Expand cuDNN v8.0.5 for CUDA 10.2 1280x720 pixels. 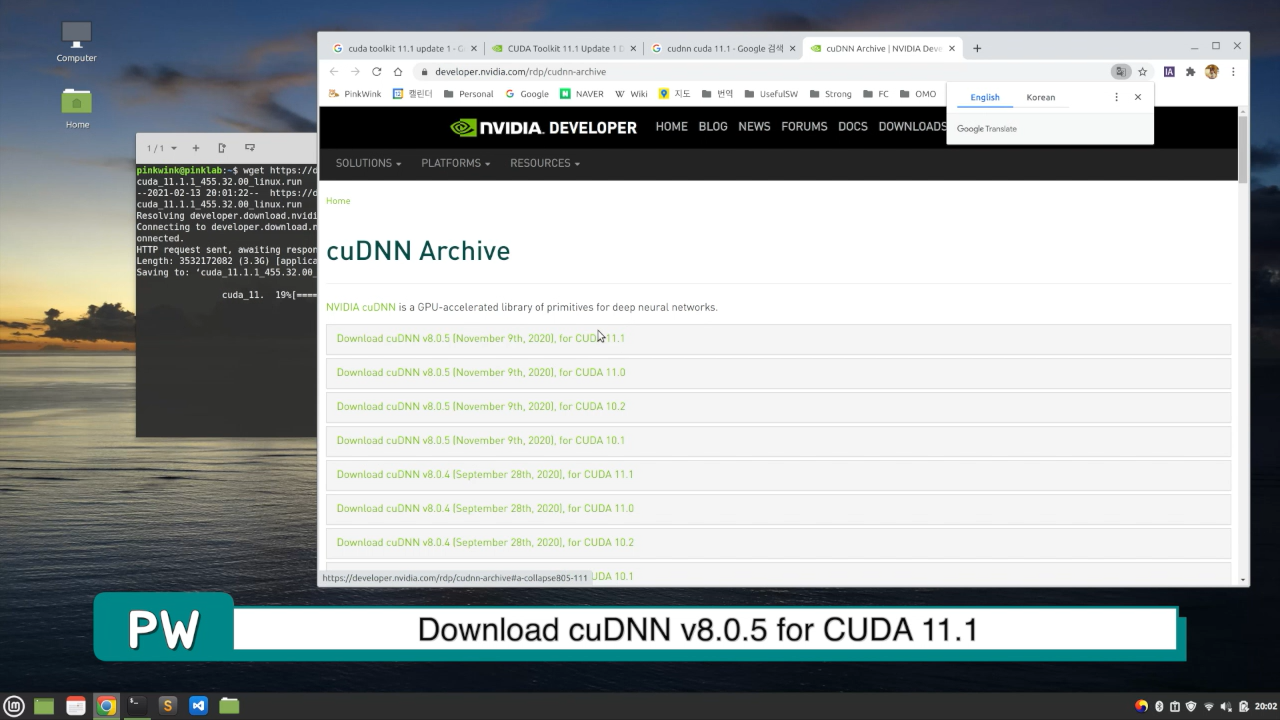pos(778,407)
